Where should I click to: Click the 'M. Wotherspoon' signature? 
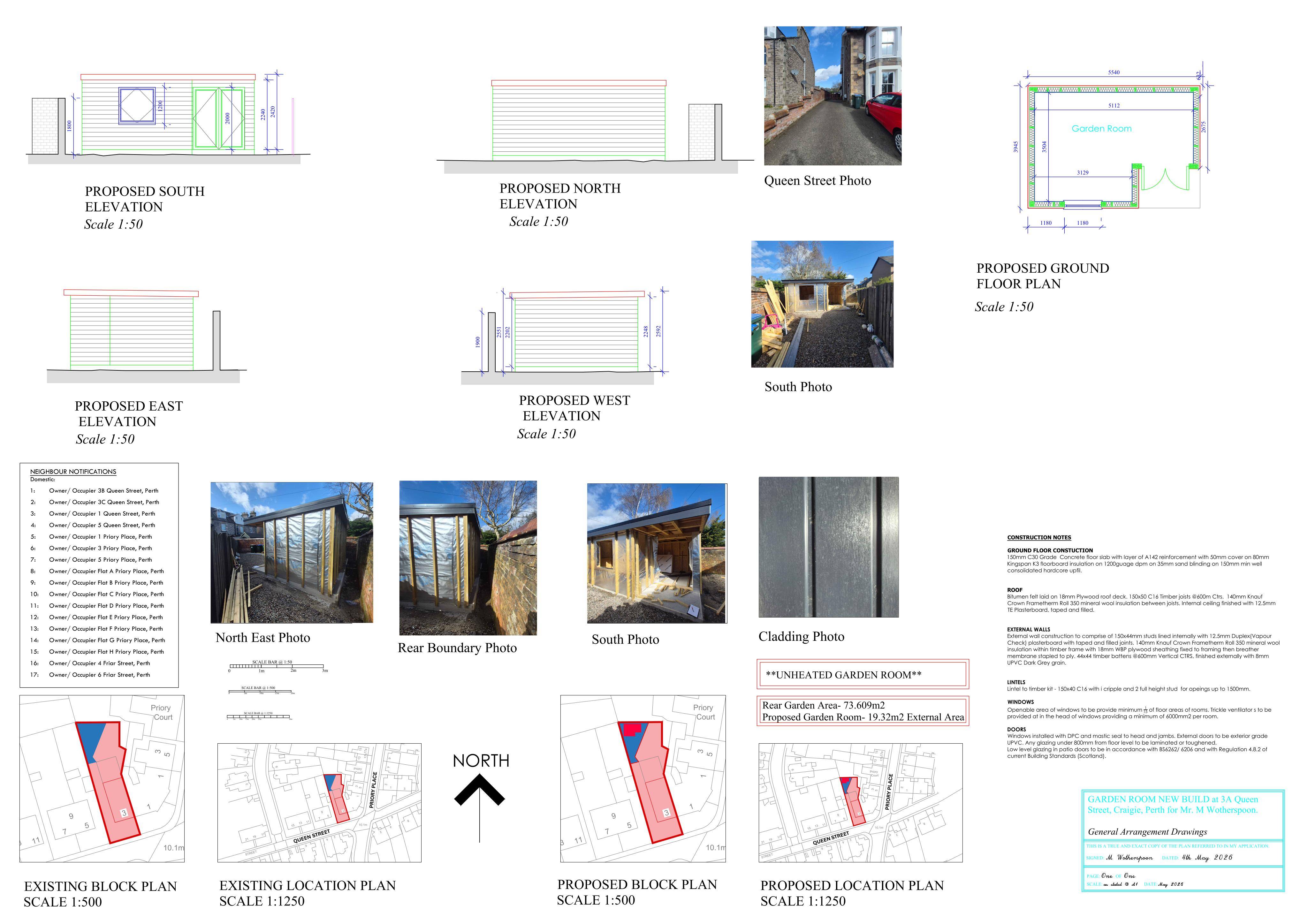pyautogui.click(x=1129, y=857)
